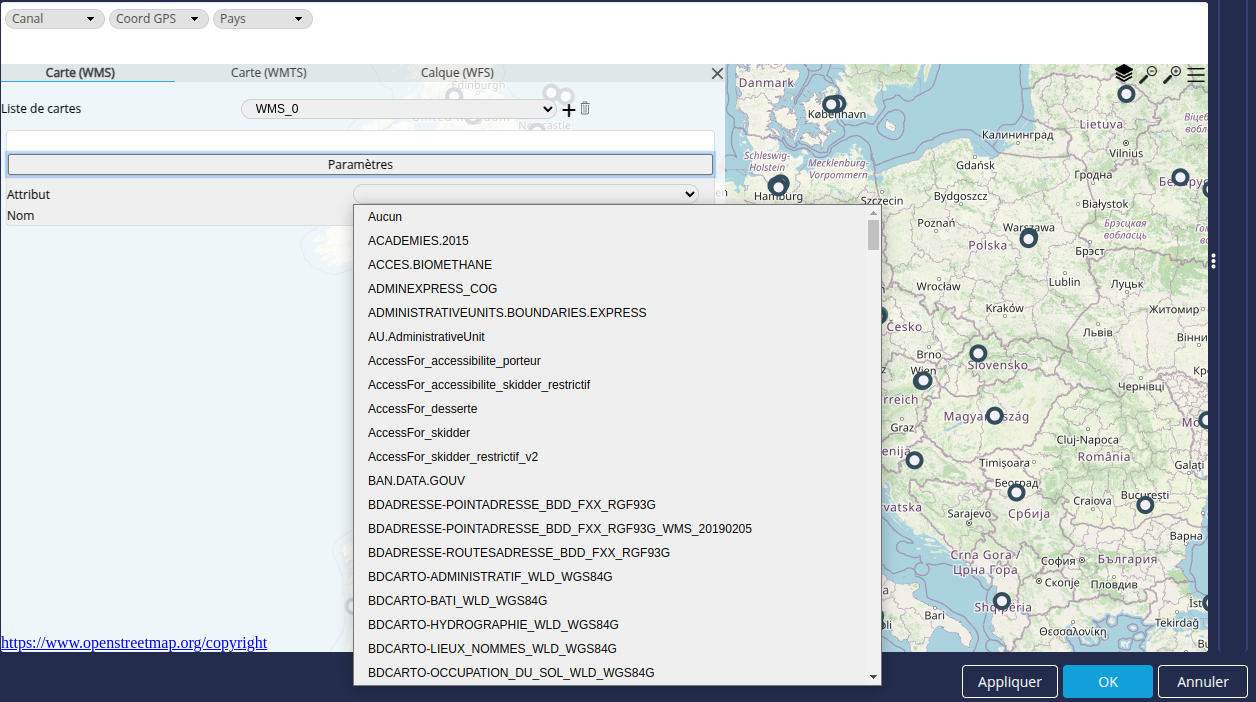The width and height of the screenshot is (1256, 702).
Task: Select ADMINEXPRESS_COG in the list
Action: coord(610,289)
